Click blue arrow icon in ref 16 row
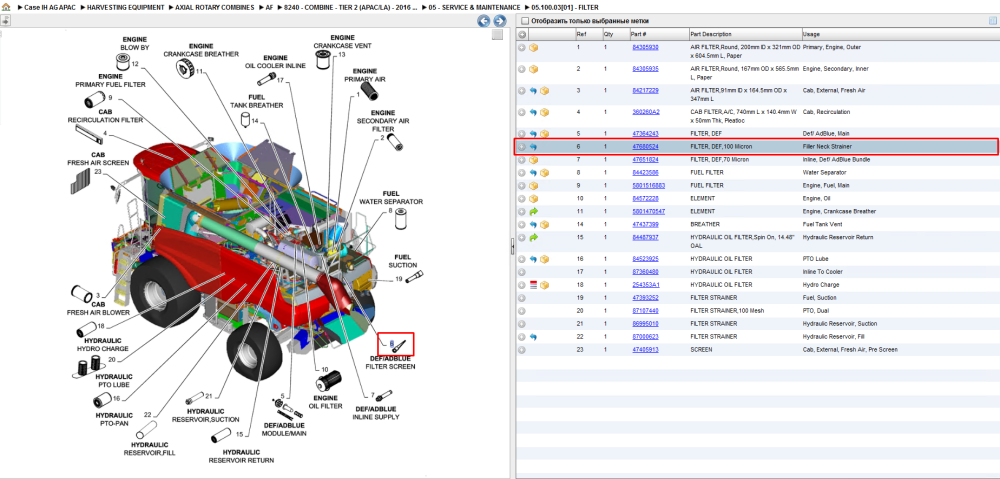Image resolution: width=1000 pixels, height=479 pixels. click(533, 259)
